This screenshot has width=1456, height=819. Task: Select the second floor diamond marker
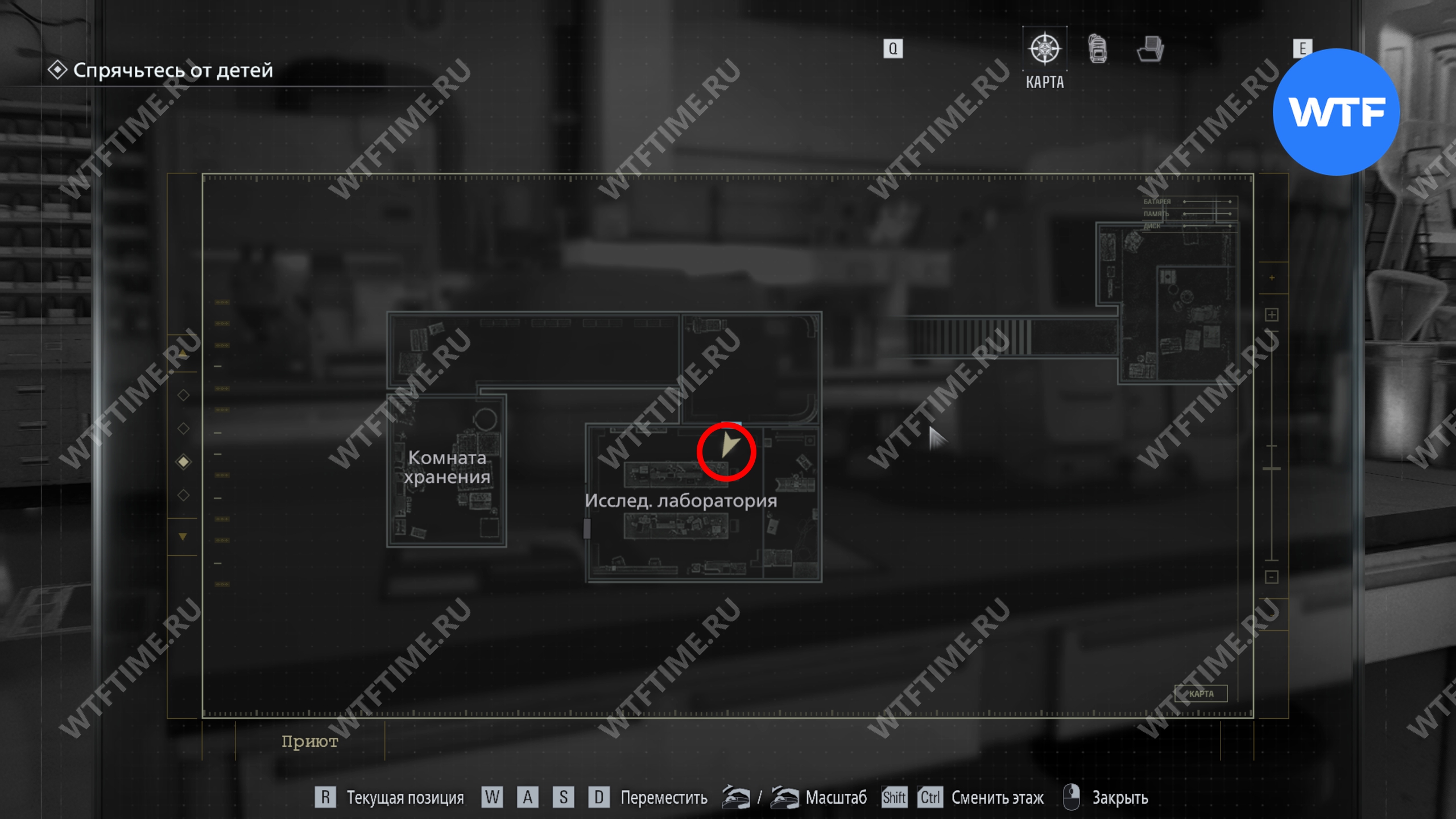point(183,428)
